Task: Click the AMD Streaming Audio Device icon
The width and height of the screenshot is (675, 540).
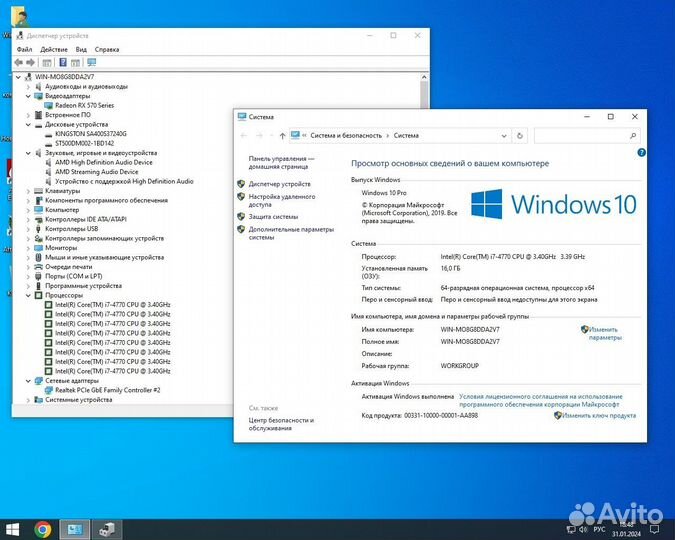Action: click(x=49, y=172)
